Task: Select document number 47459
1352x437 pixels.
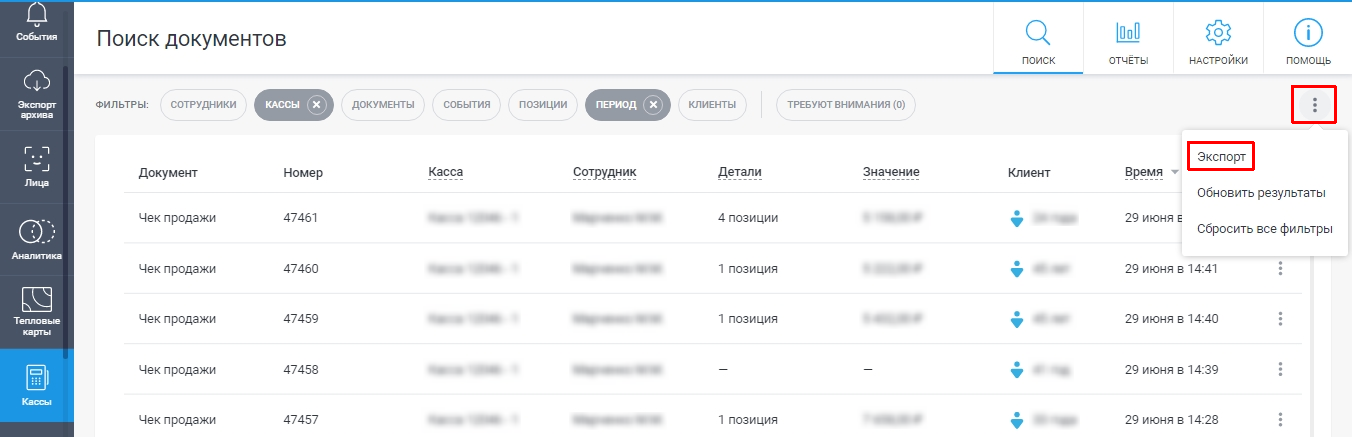Action: coord(301,319)
